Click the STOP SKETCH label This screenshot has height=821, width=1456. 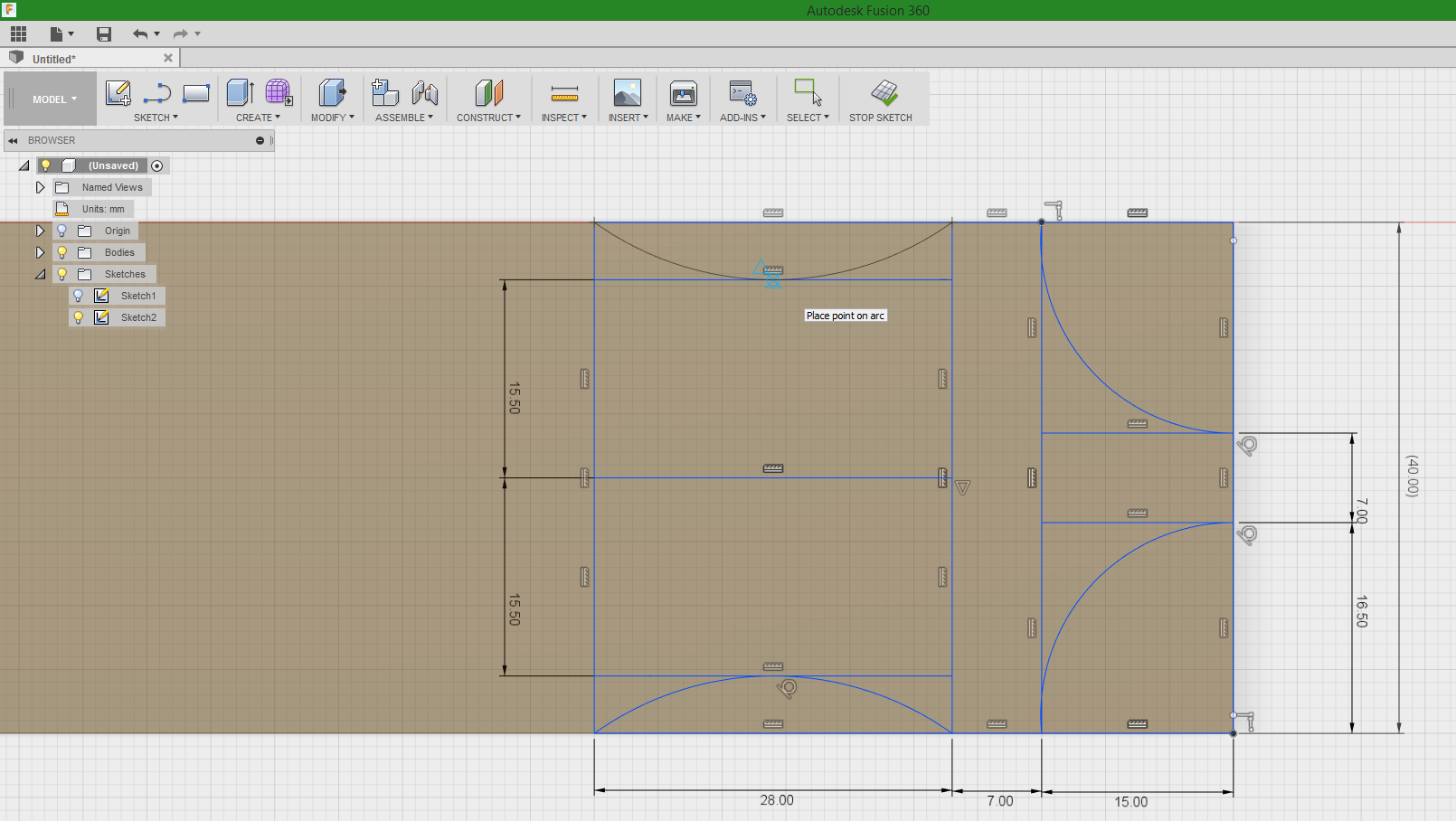click(x=880, y=118)
